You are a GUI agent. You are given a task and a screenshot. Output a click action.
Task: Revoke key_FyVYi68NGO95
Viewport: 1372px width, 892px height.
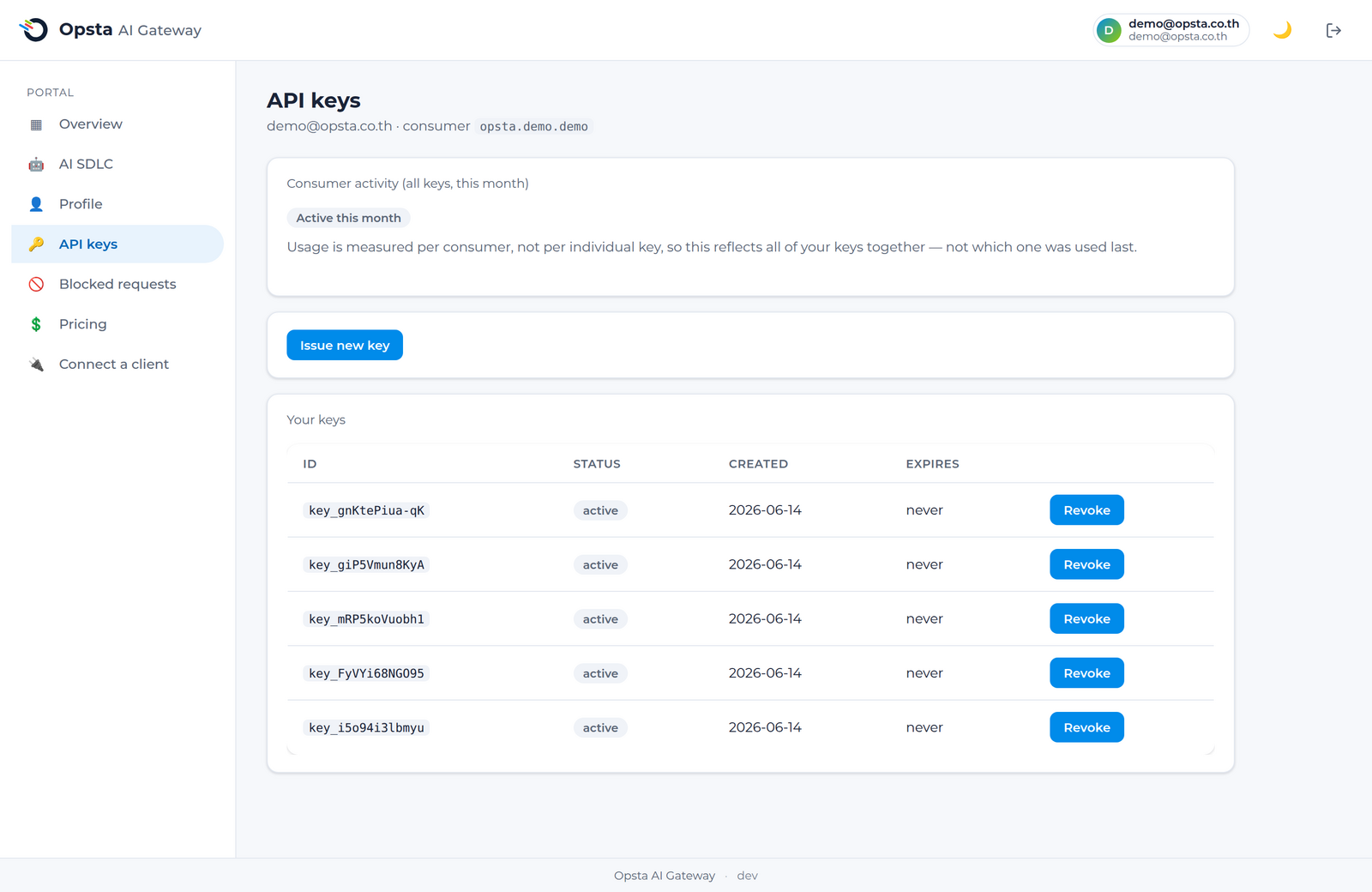(1086, 673)
